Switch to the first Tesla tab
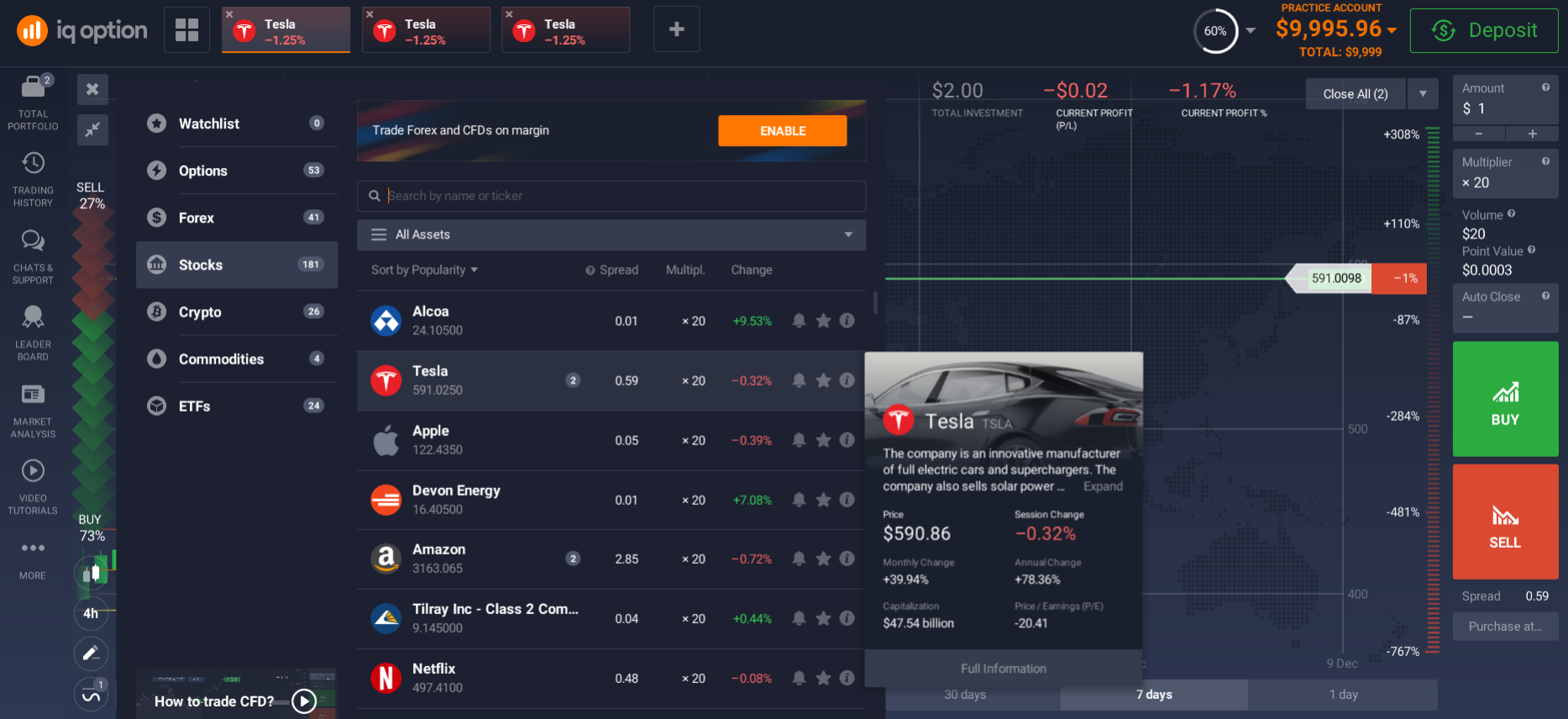 [x=286, y=30]
